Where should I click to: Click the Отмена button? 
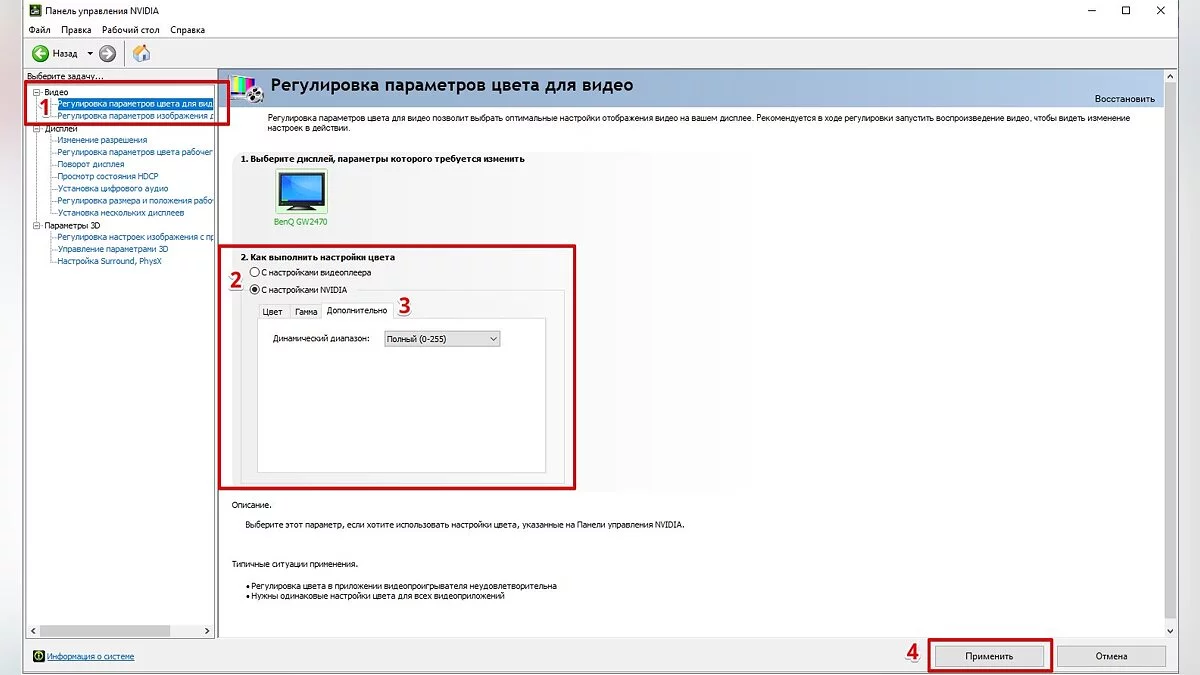pyautogui.click(x=1111, y=656)
